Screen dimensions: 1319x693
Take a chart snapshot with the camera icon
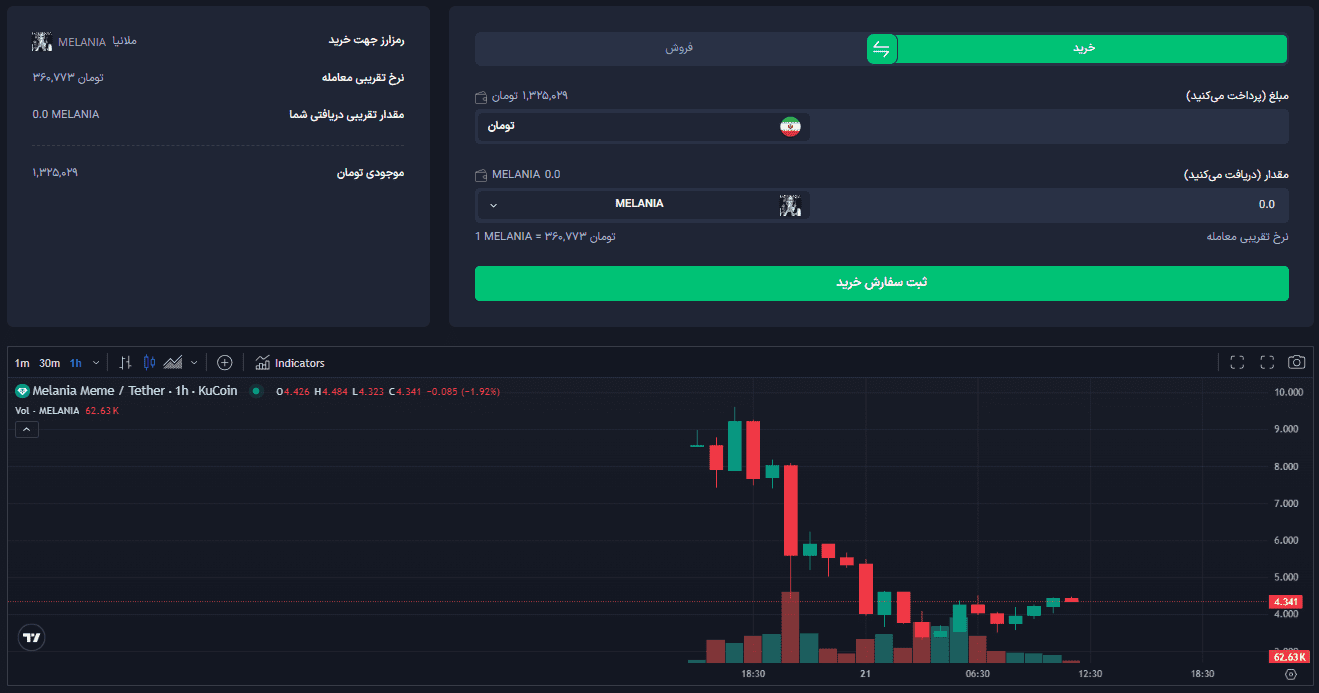(1297, 362)
